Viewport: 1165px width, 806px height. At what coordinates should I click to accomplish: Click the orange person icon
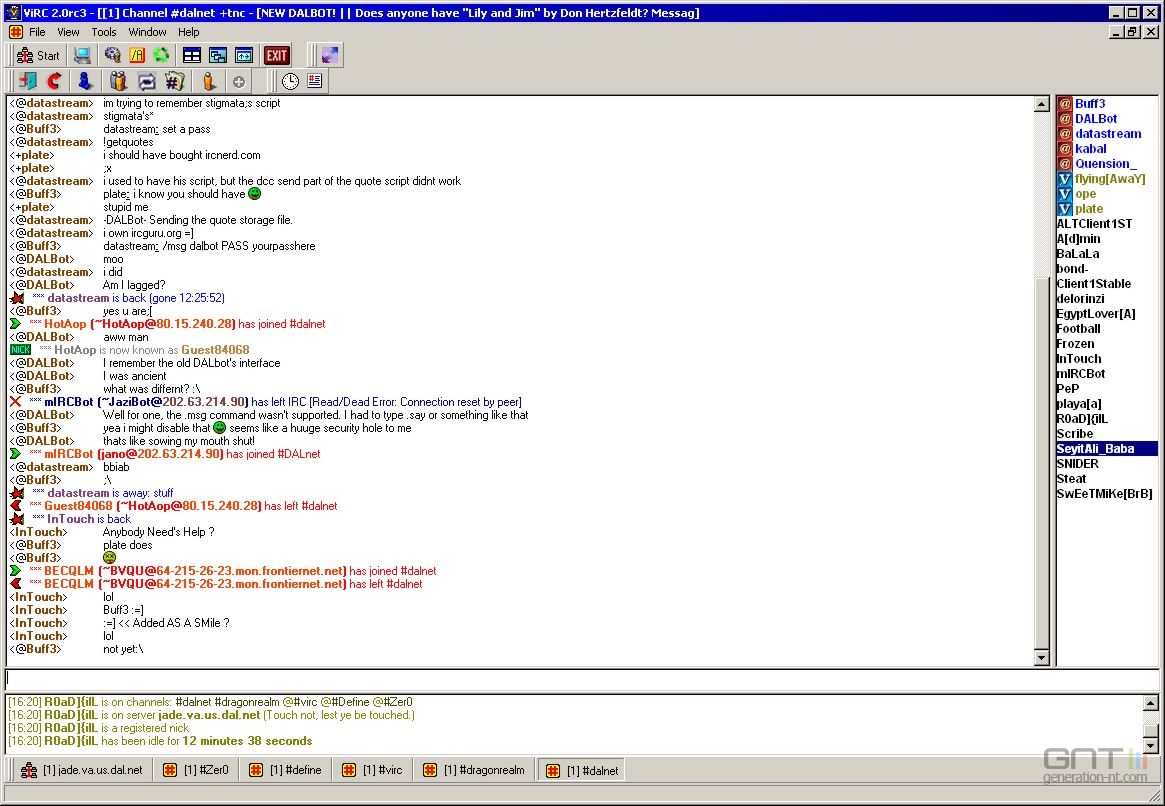click(x=209, y=82)
